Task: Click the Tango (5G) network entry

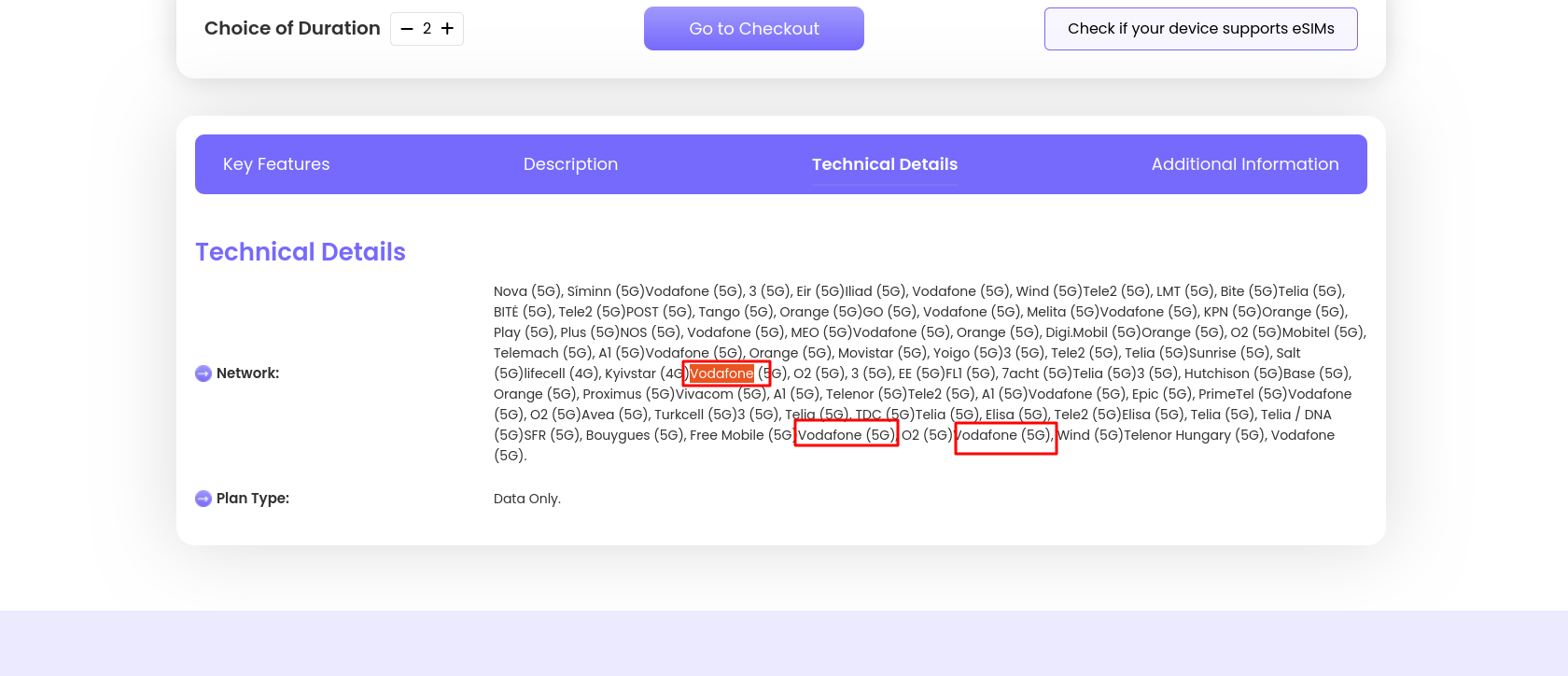Action: tap(736, 312)
